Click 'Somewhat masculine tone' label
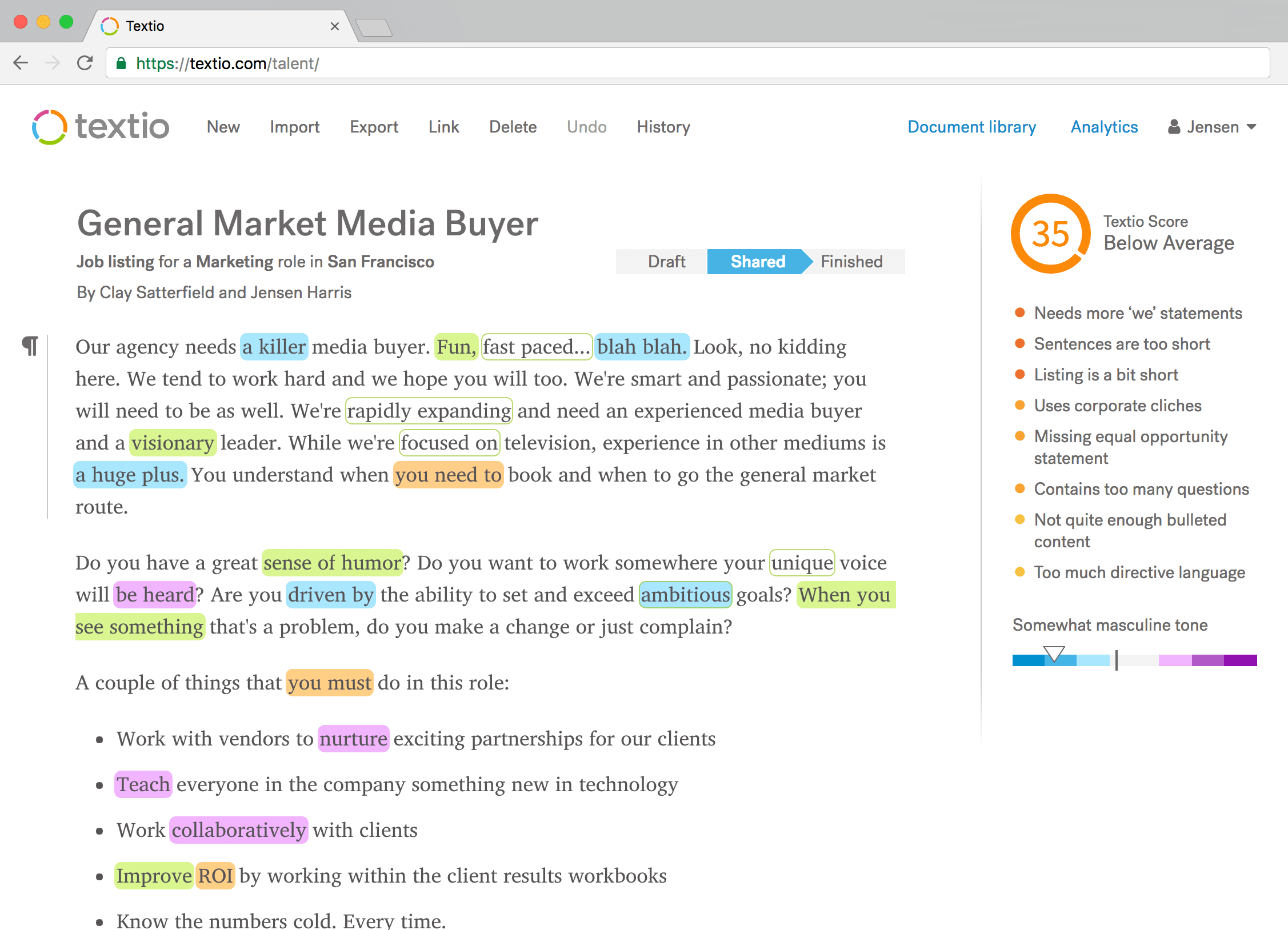The height and width of the screenshot is (930, 1288). click(1110, 625)
